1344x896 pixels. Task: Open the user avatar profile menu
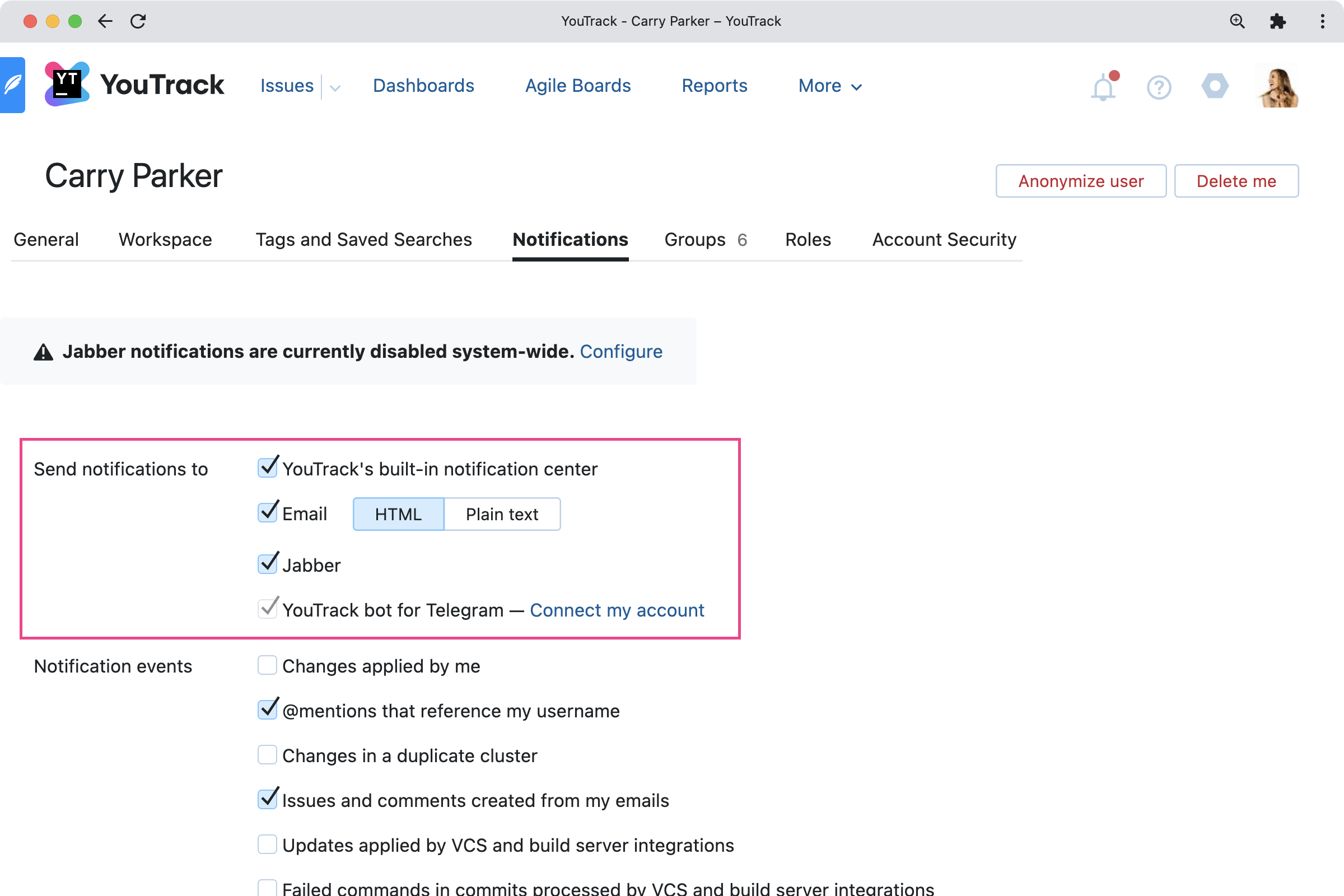click(1277, 86)
